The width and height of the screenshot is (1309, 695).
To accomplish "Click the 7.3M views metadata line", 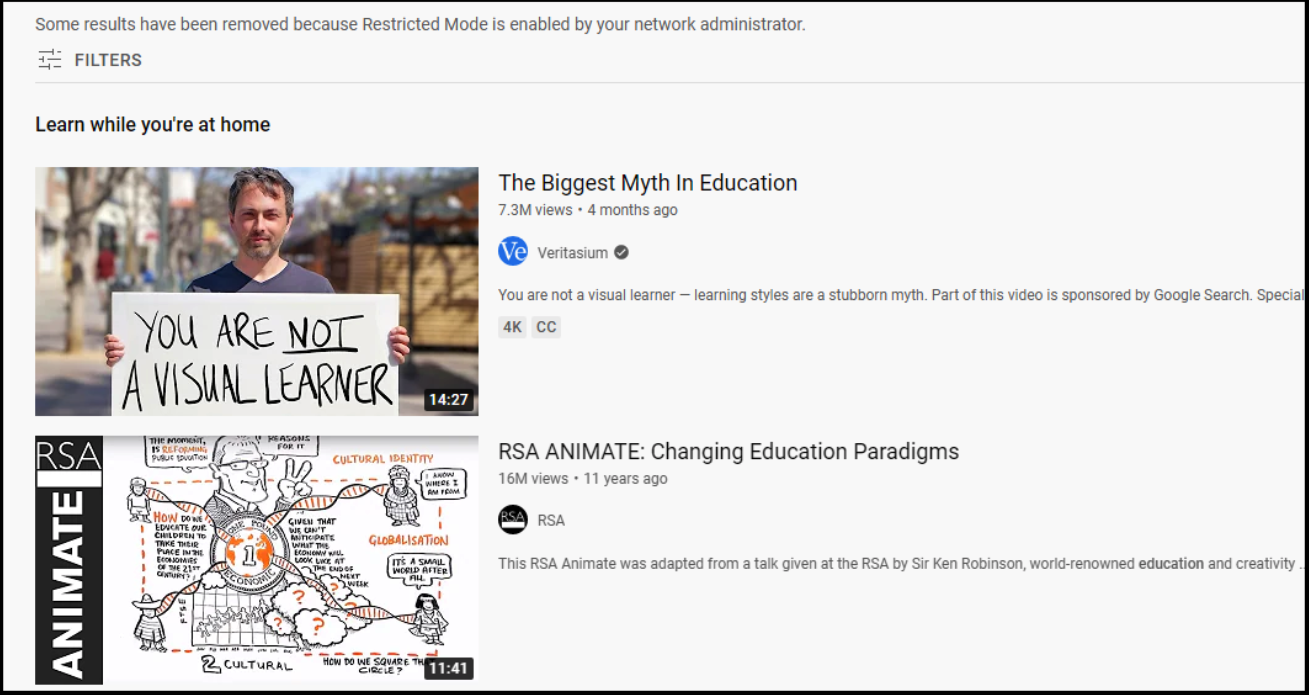I will 588,210.
